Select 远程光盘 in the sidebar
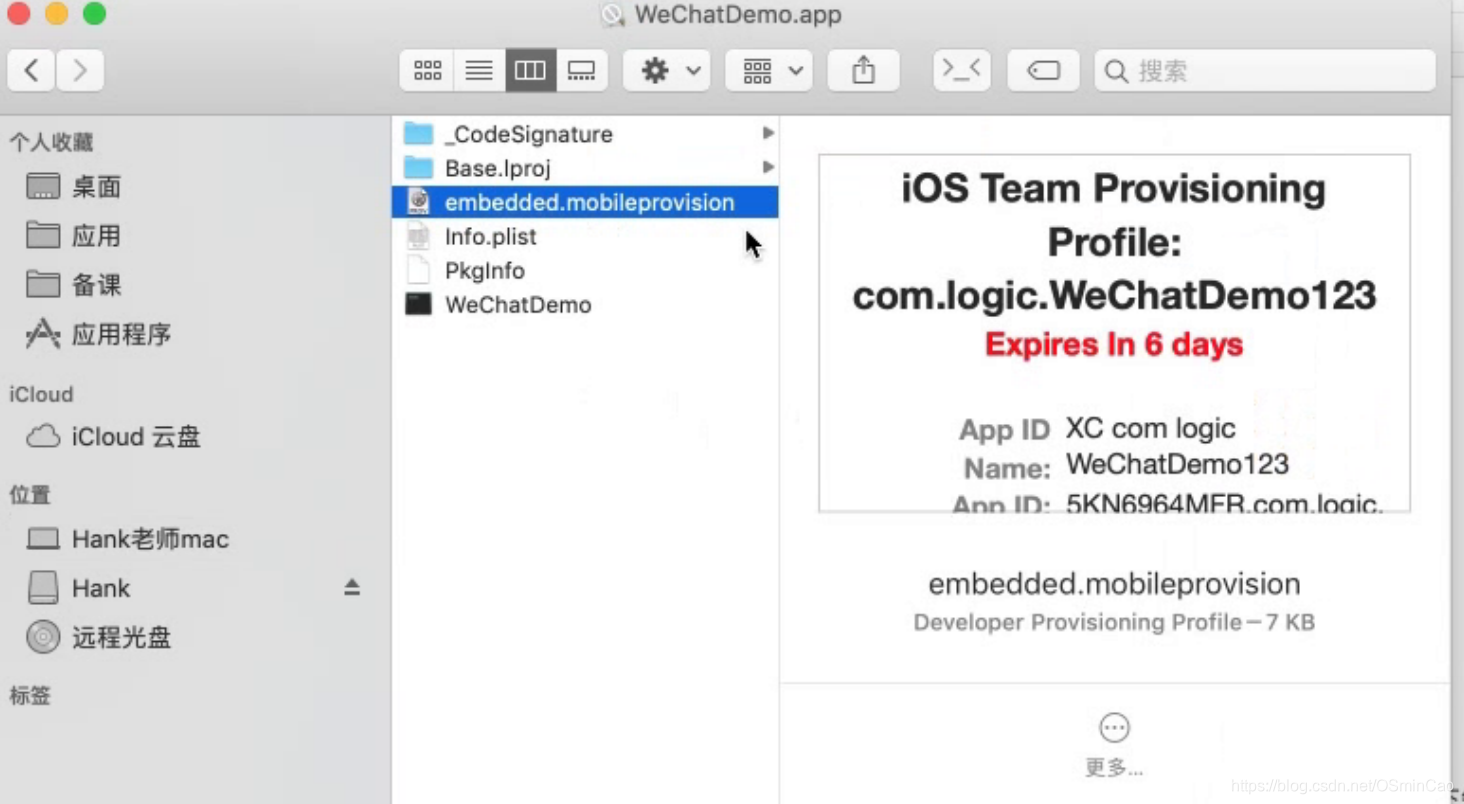This screenshot has width=1464, height=804. tap(121, 637)
